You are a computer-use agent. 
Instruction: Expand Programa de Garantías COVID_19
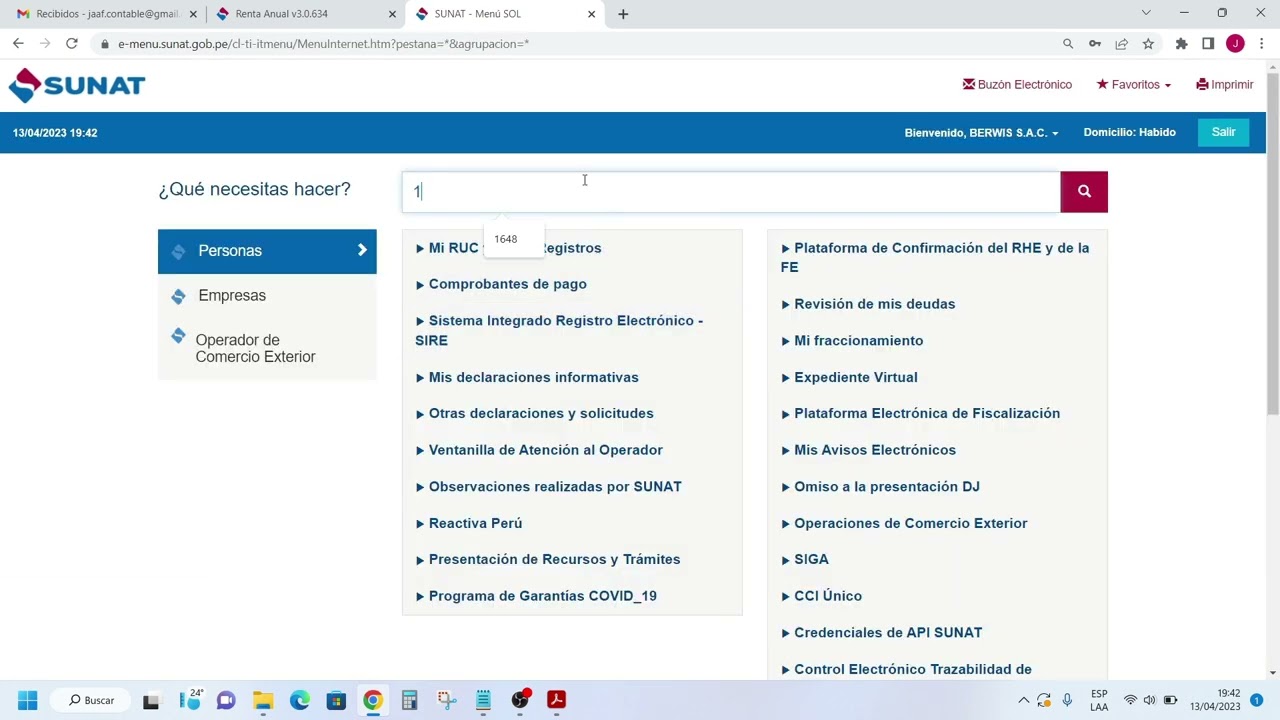[536, 596]
